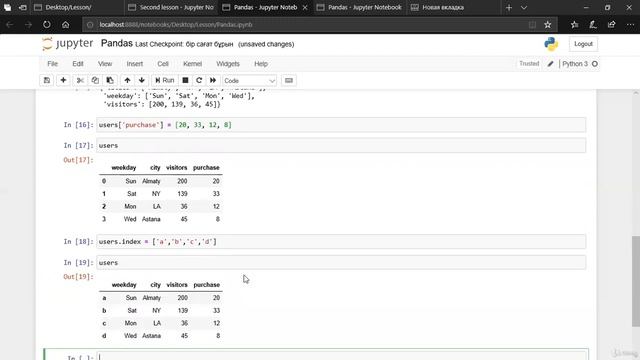Screen dimensions: 640x360
Task: Click 'purchase' header in Out[19] table
Action: (x=207, y=284)
